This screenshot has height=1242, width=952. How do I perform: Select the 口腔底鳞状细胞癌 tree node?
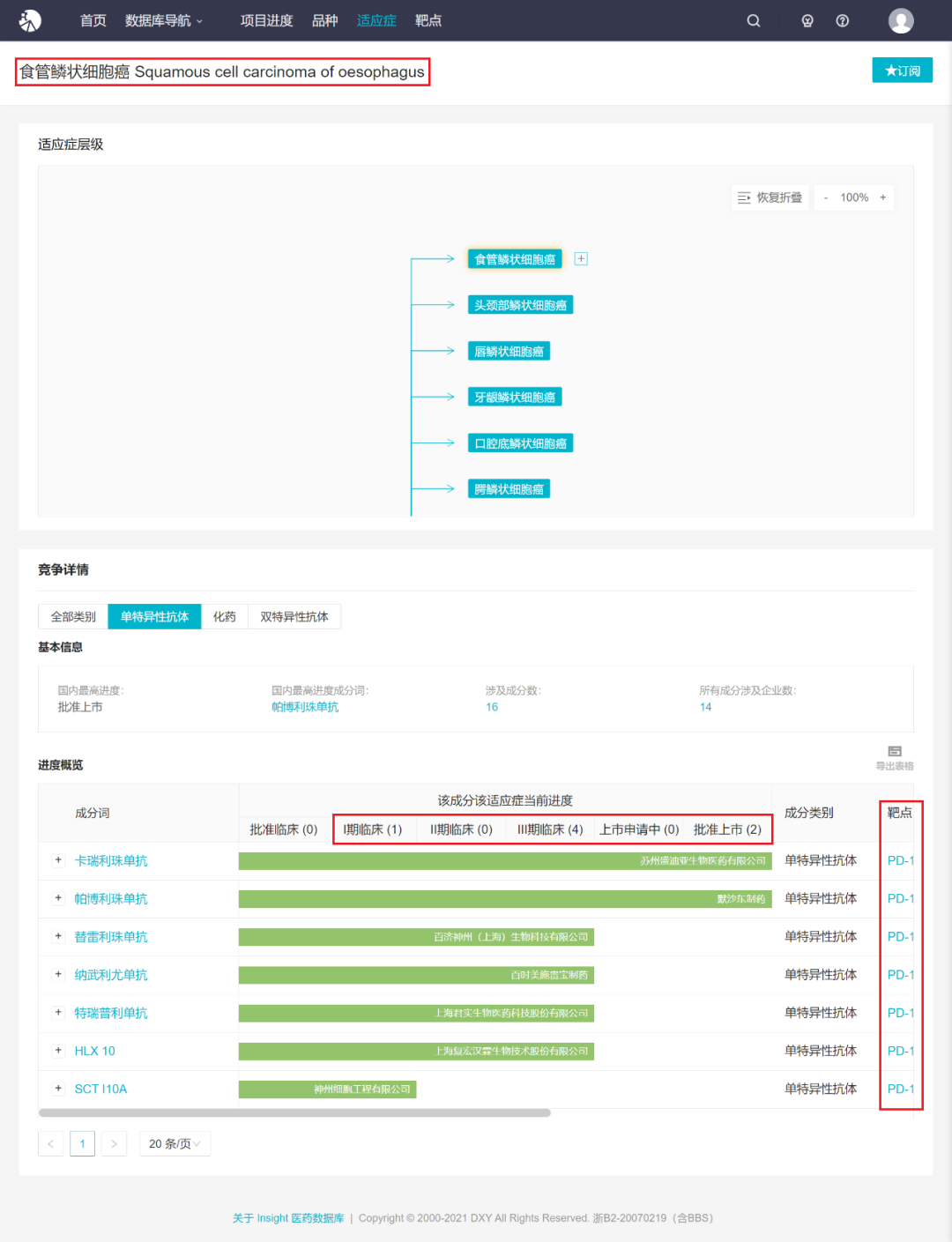(x=520, y=443)
